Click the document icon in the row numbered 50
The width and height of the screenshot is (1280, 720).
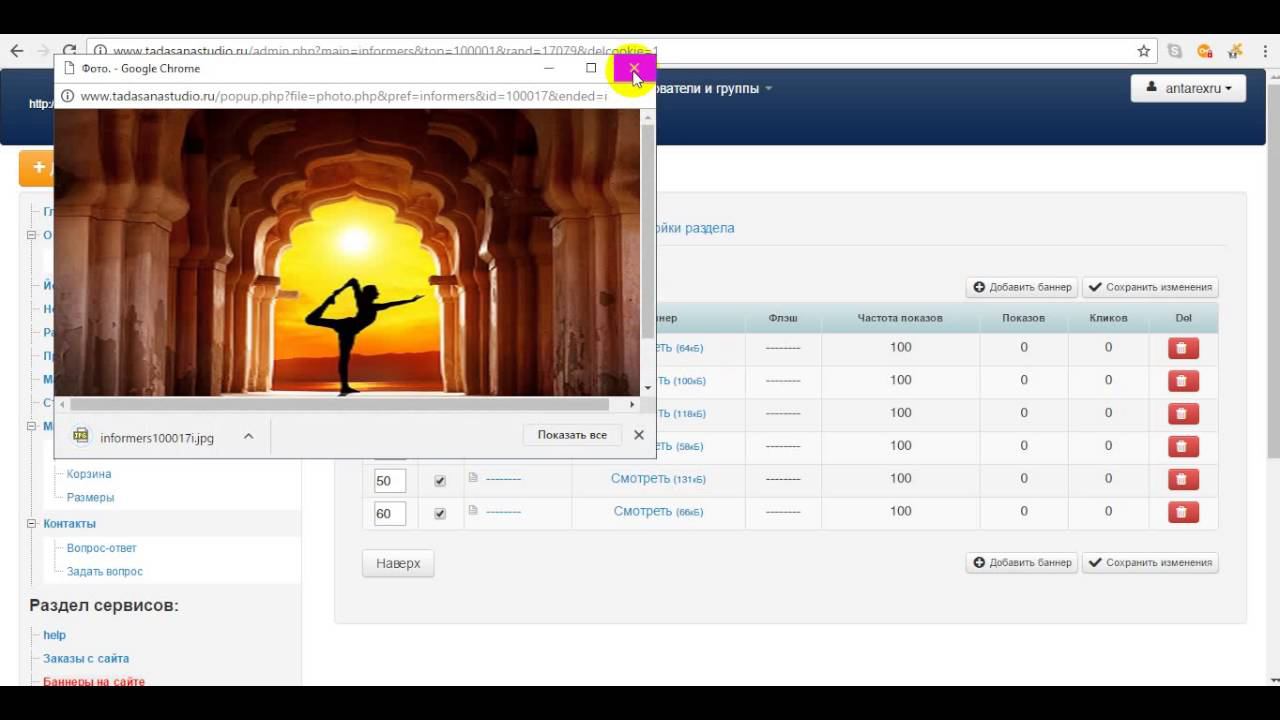(474, 478)
